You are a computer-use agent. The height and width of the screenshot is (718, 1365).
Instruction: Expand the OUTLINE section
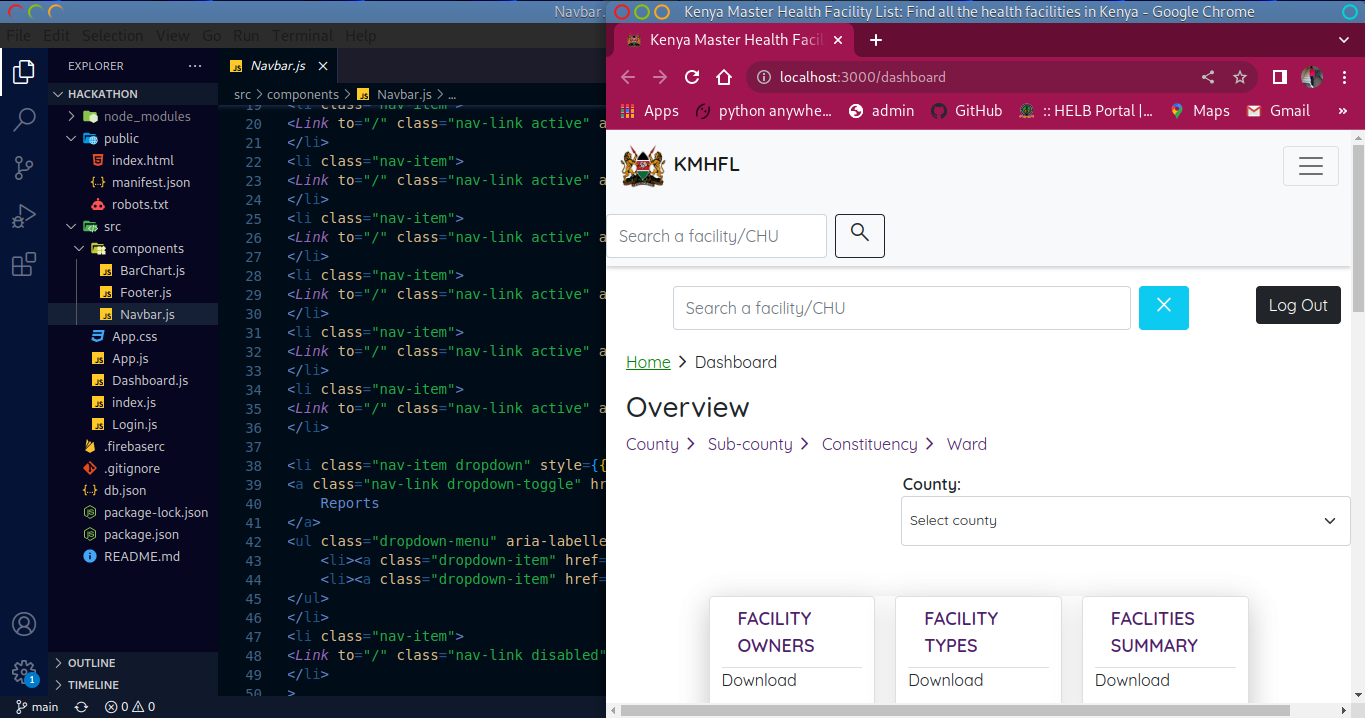[91, 663]
